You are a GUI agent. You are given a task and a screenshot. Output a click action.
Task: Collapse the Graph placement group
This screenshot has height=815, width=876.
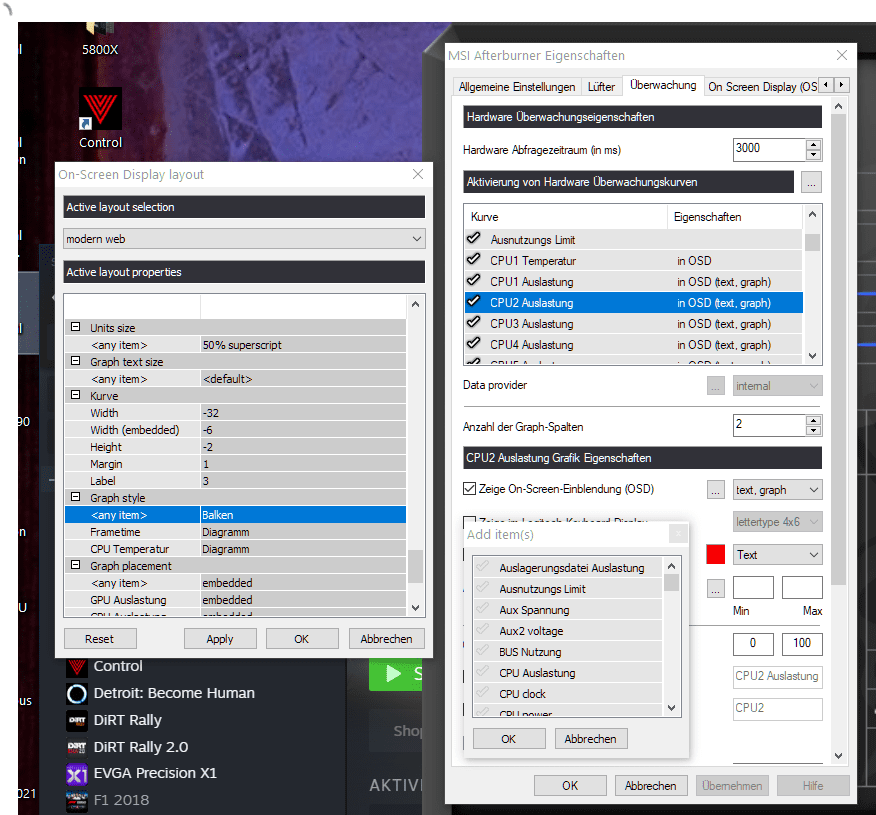click(75, 565)
